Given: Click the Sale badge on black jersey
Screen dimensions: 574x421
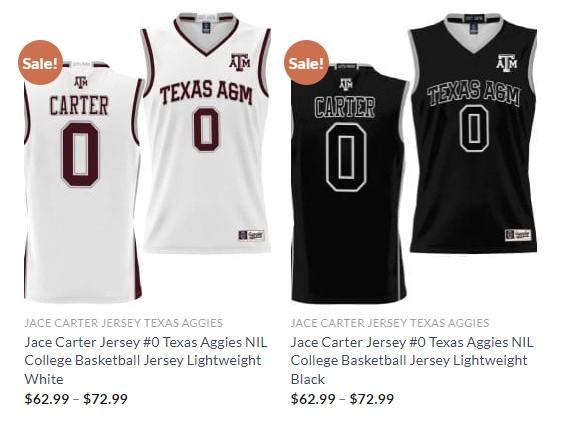Looking at the screenshot, I should [x=306, y=63].
